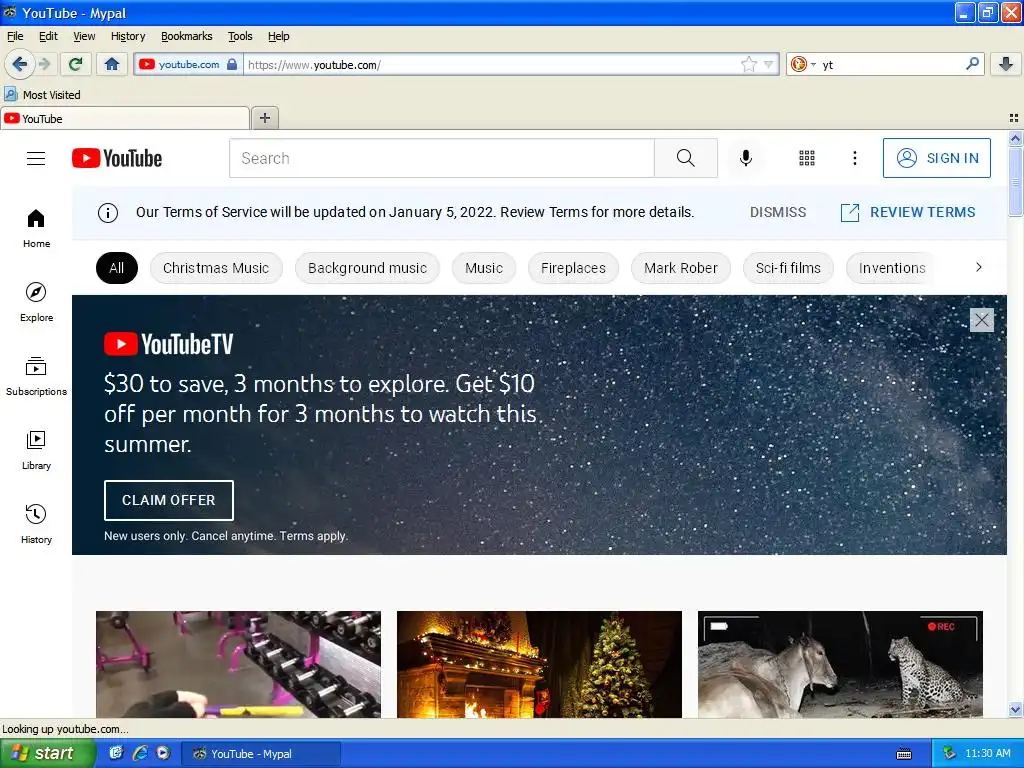Viewport: 1024px width, 768px height.
Task: Open Library in sidebar
Action: tap(37, 451)
